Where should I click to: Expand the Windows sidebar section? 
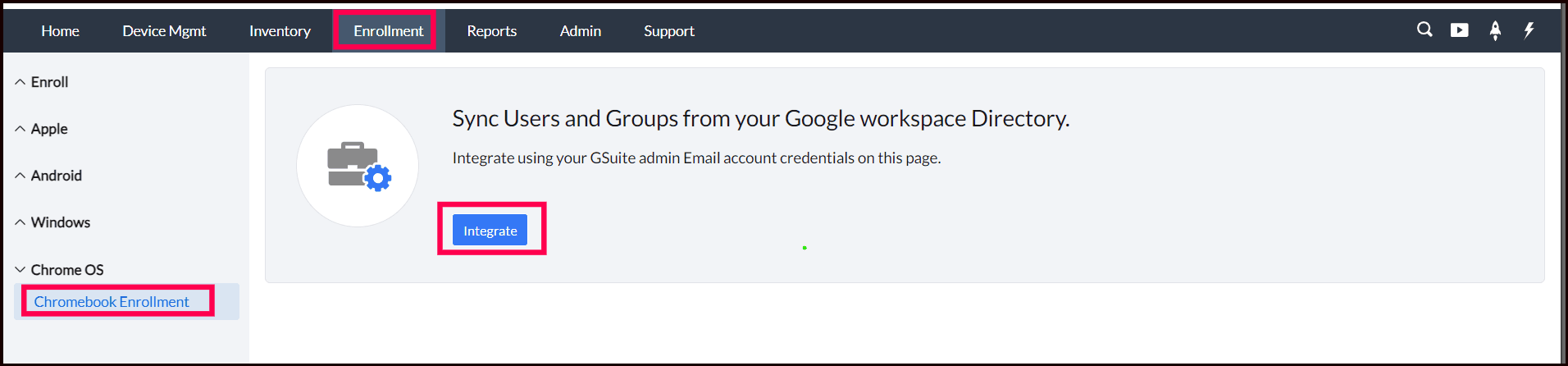[x=52, y=222]
